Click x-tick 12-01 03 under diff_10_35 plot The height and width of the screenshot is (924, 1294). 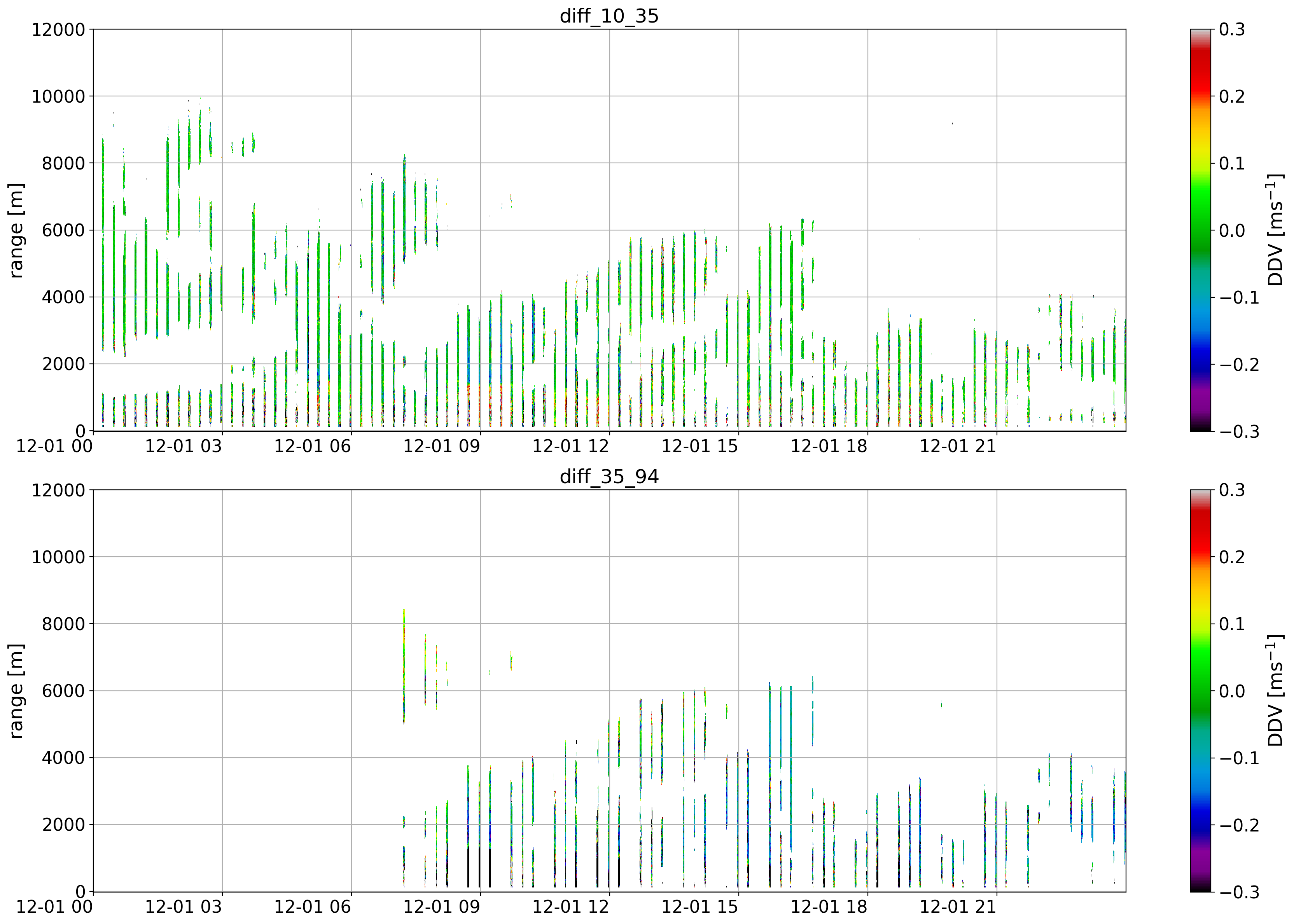(x=183, y=446)
